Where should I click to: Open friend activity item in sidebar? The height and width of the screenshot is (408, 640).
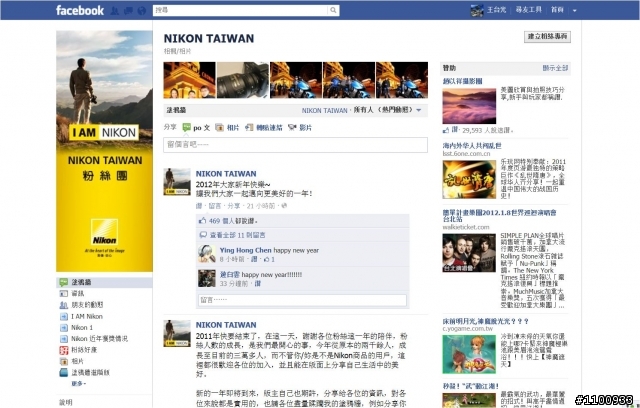87,305
